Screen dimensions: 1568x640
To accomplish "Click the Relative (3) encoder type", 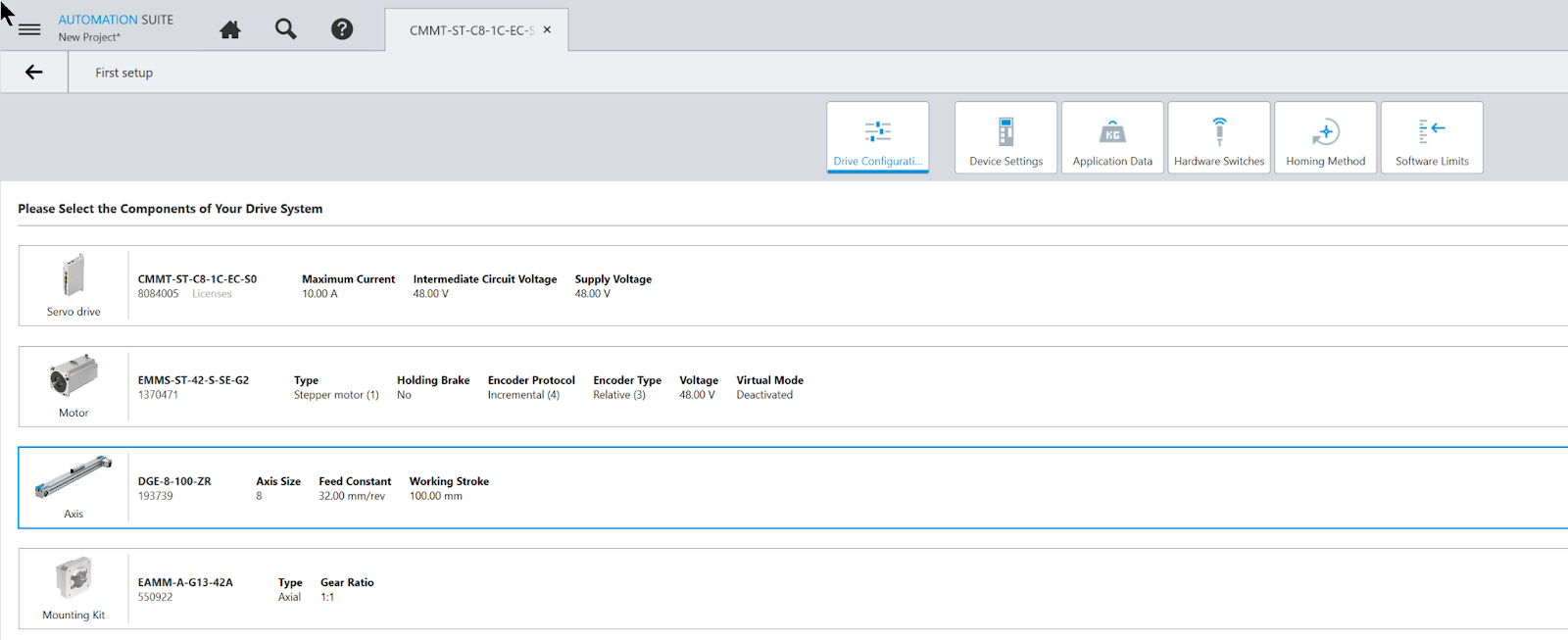I will (619, 395).
